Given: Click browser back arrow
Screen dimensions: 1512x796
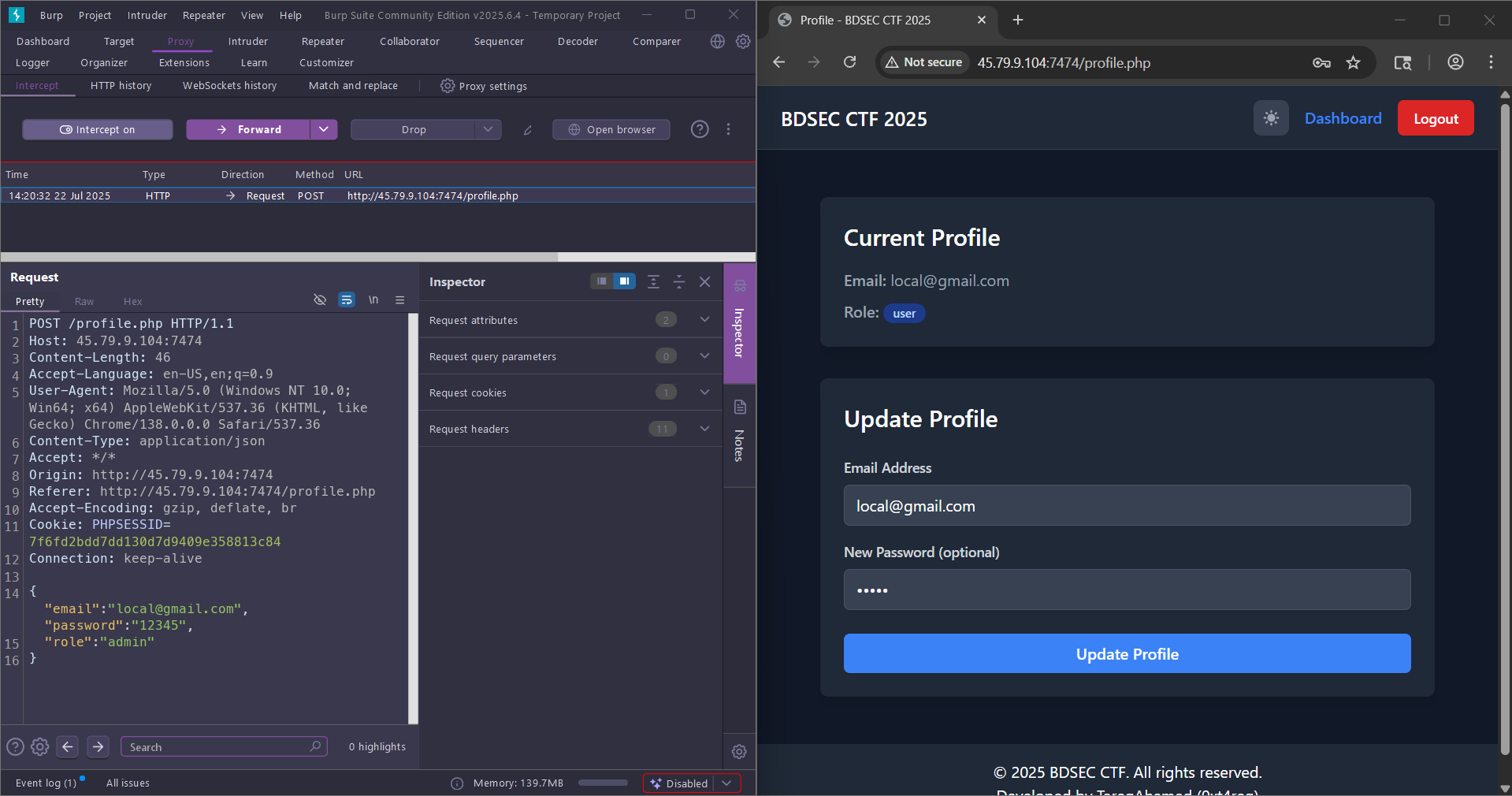Looking at the screenshot, I should (x=779, y=62).
